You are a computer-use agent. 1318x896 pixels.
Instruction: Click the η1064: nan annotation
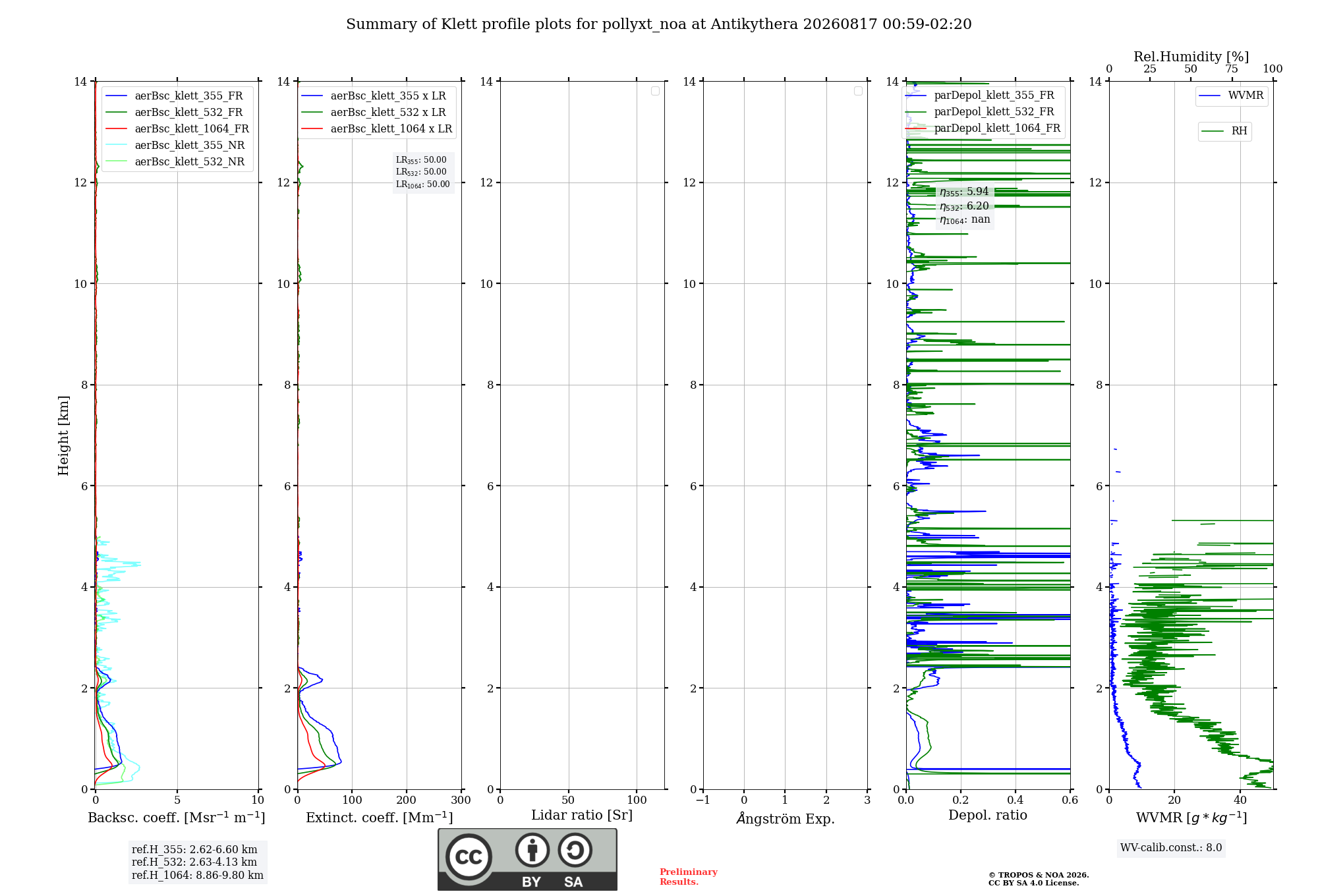pyautogui.click(x=965, y=220)
